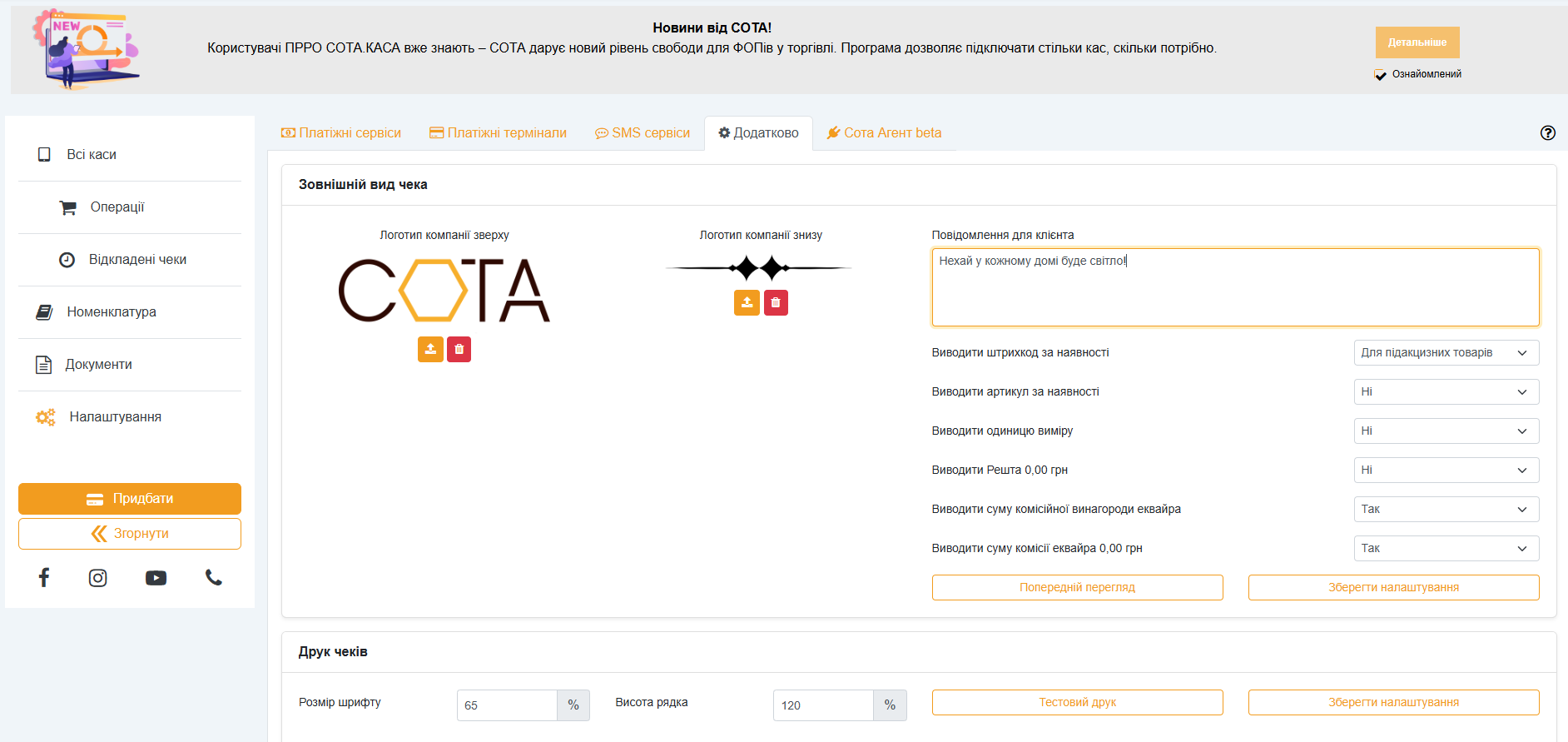Open the SMS сервіси tab
This screenshot has width=1568, height=742.
tap(643, 133)
